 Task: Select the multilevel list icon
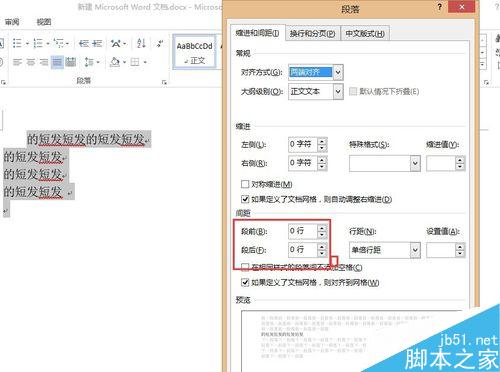pos(59,43)
